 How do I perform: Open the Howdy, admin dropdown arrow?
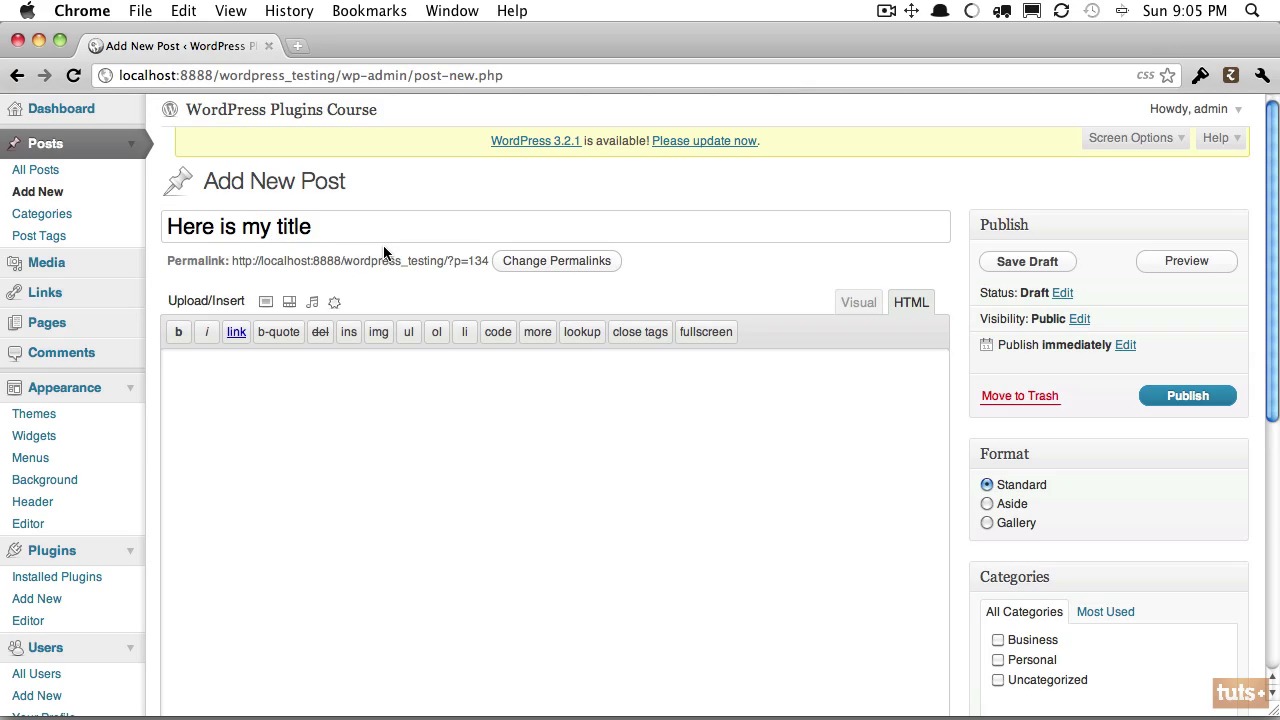(1238, 110)
